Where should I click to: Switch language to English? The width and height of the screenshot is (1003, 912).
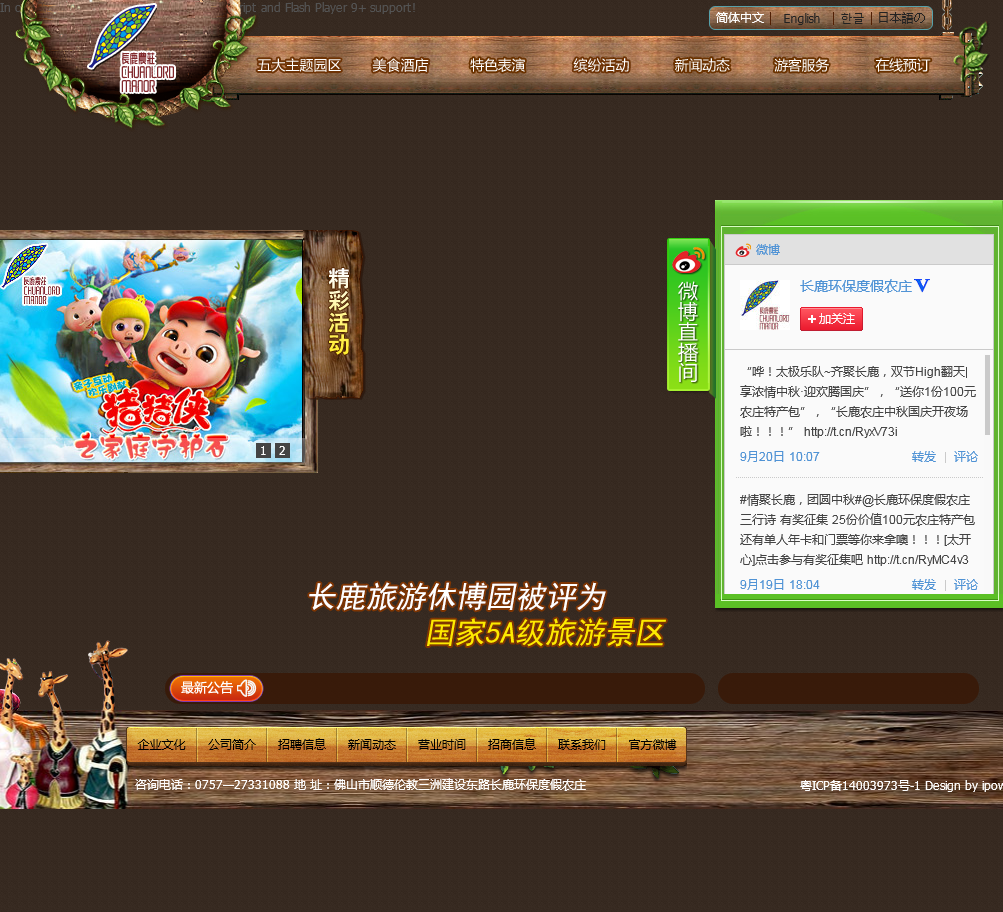[802, 19]
